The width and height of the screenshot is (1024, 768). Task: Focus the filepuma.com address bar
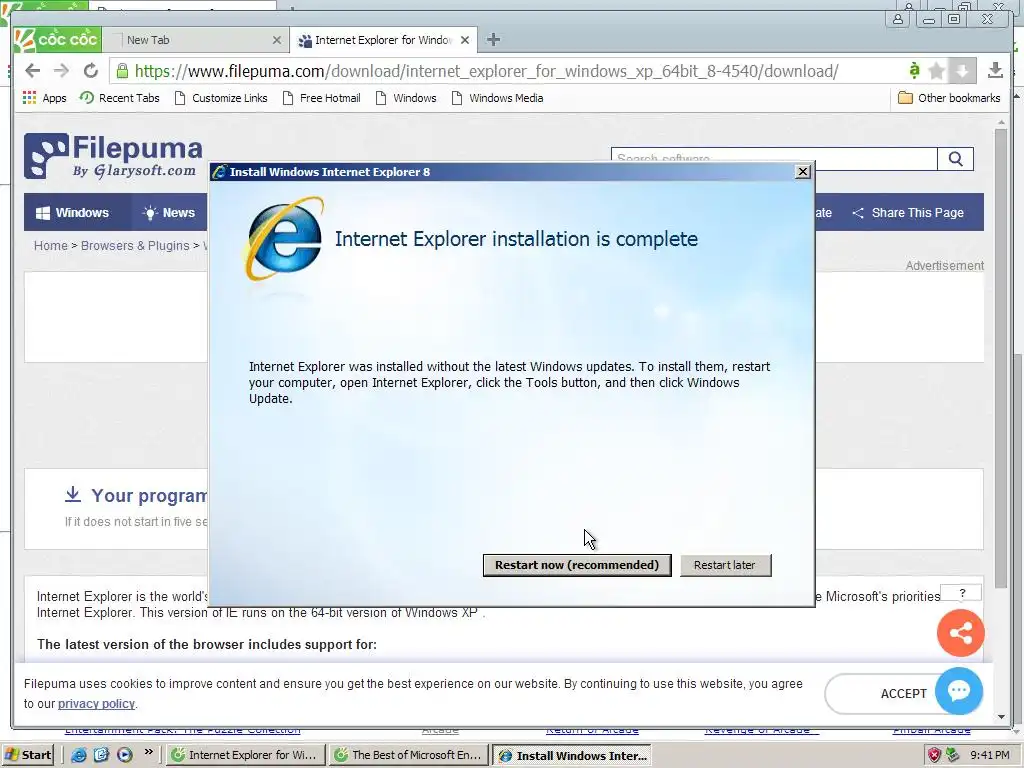point(487,71)
